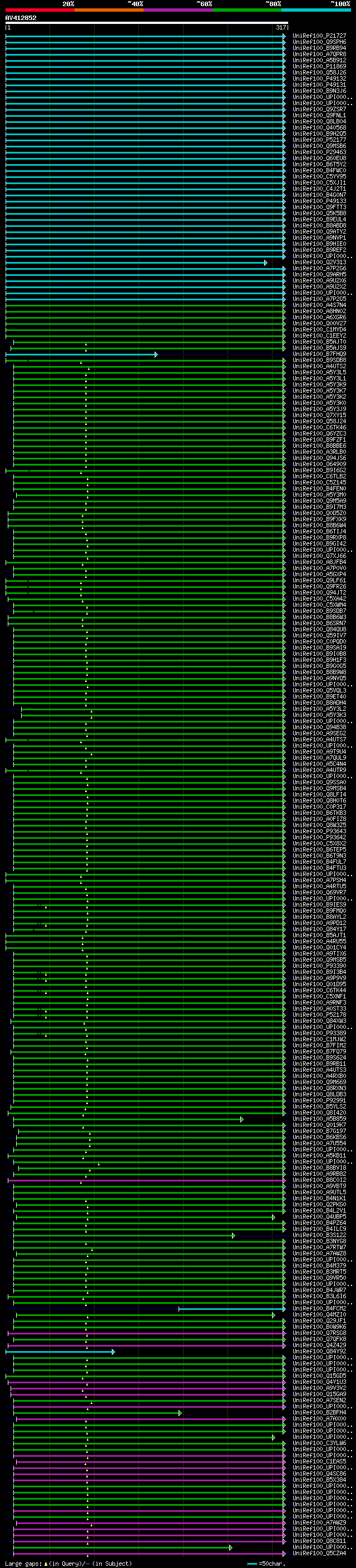Click hit label UniRef100_P52177

pos(319,140)
